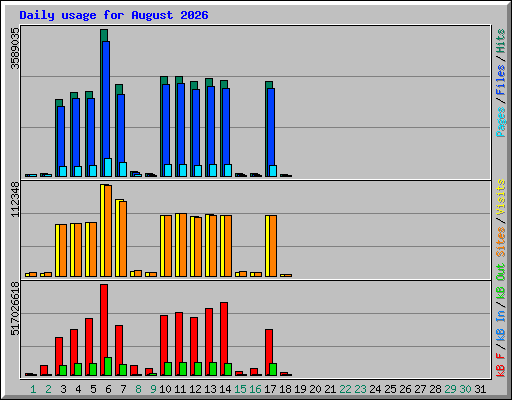Viewport: 512px width, 400px height.
Task: Click day 25 on the x-axis
Action: [390, 389]
